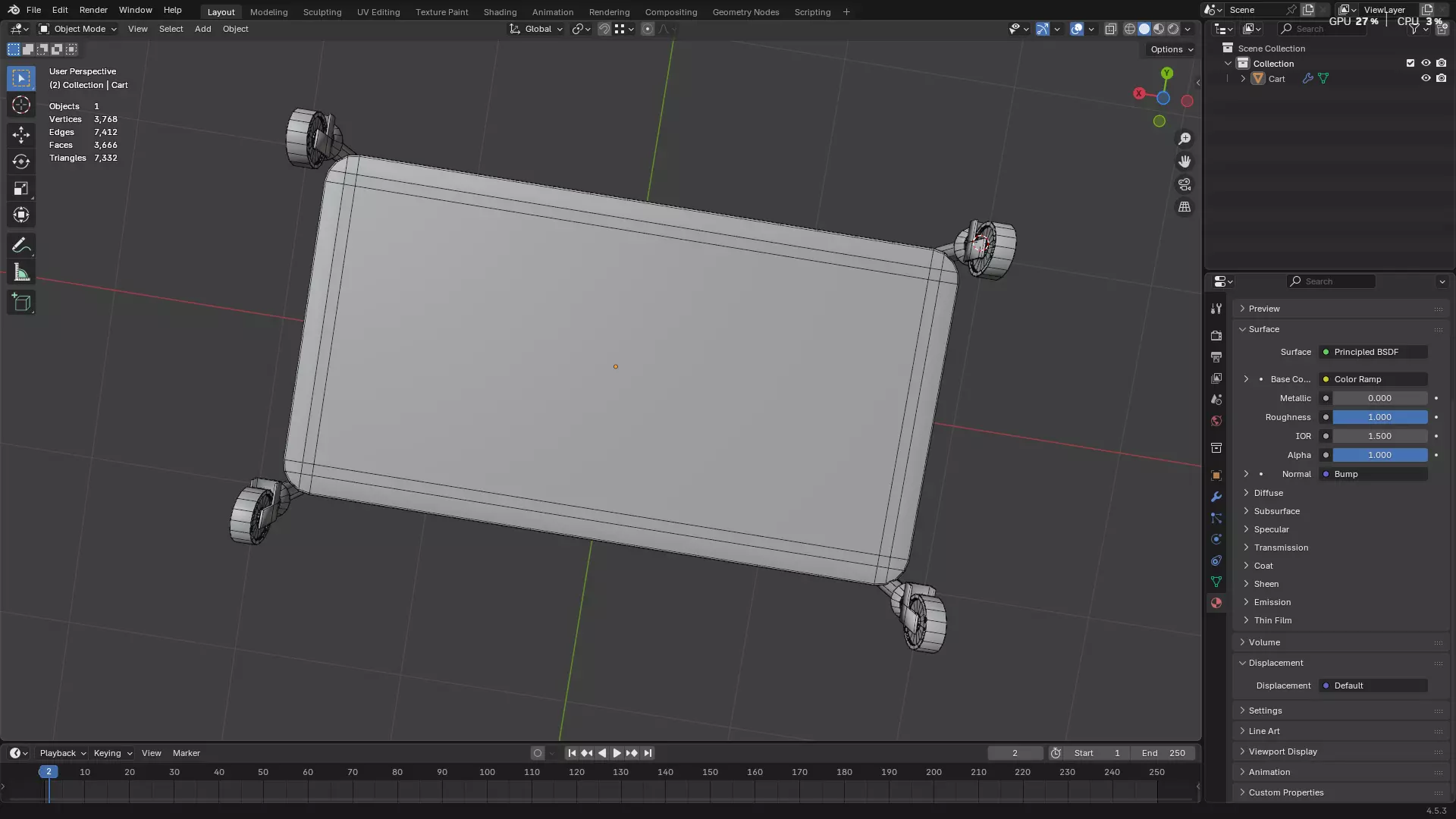The width and height of the screenshot is (1456, 819).
Task: Select the Move tool
Action: pos(21,135)
